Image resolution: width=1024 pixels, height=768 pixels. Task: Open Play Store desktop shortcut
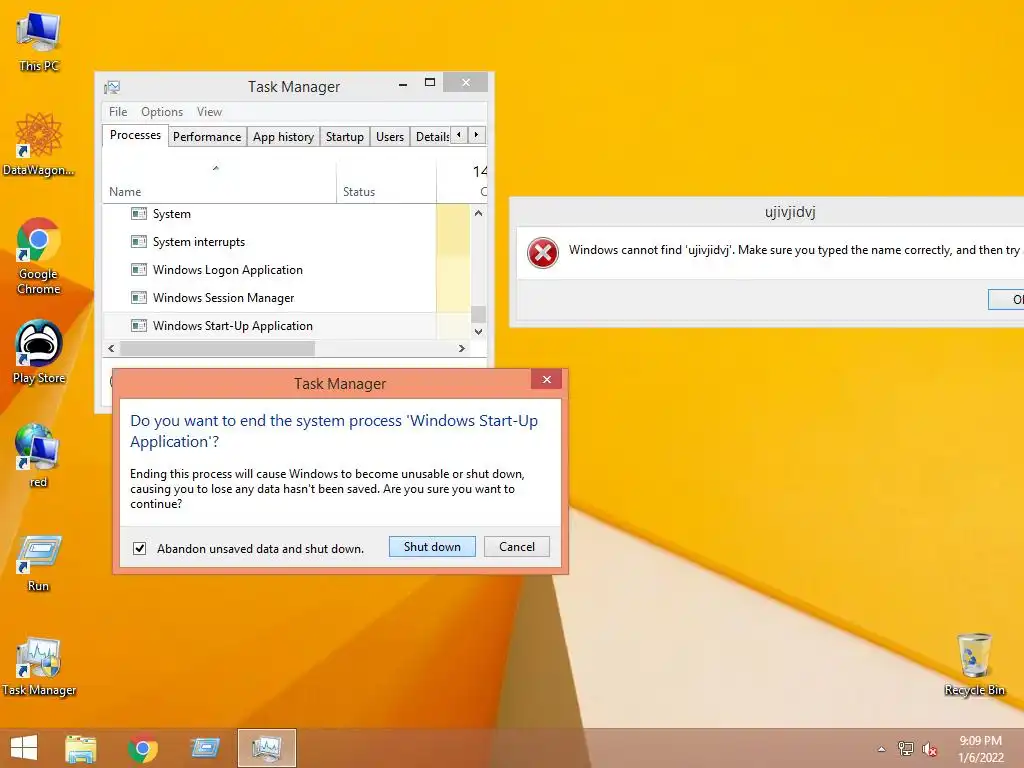tap(39, 351)
